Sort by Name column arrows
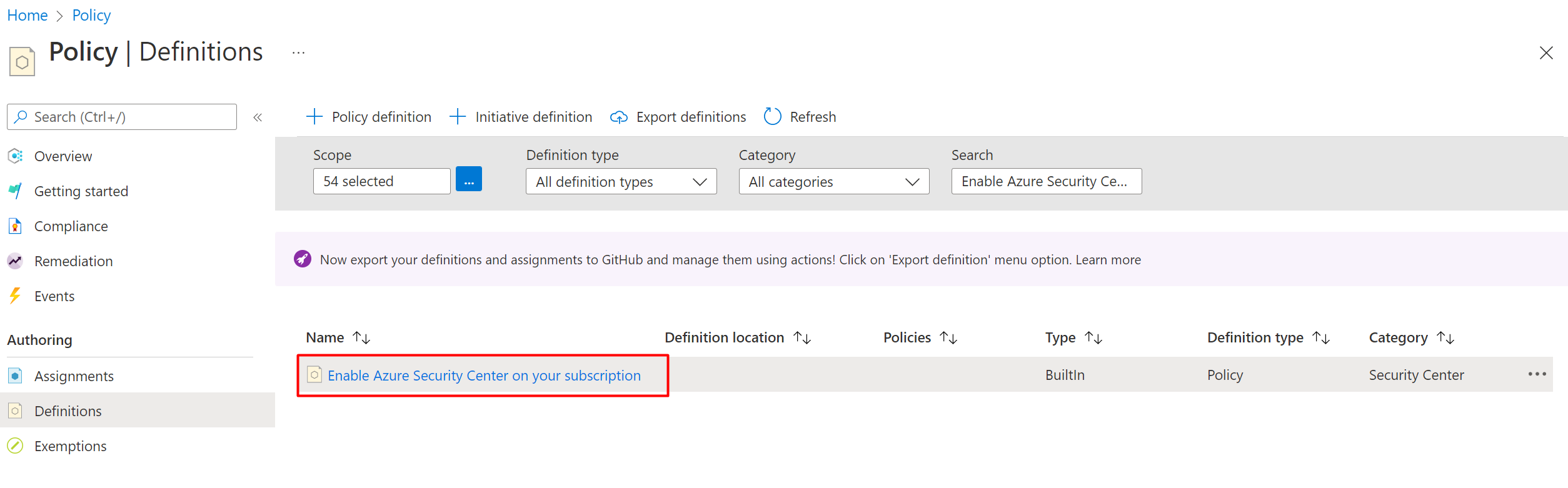 (x=361, y=337)
